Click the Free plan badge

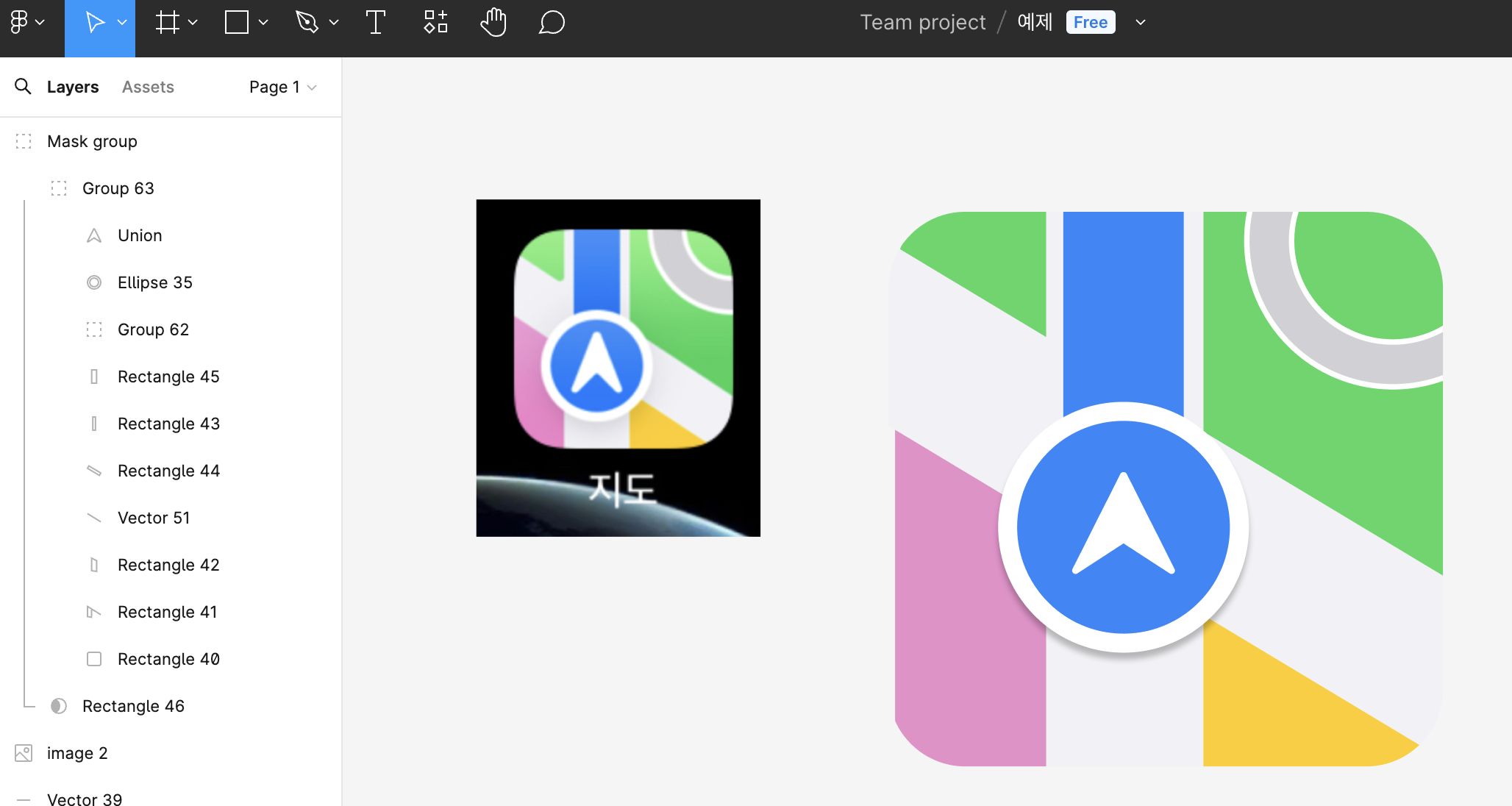1090,22
